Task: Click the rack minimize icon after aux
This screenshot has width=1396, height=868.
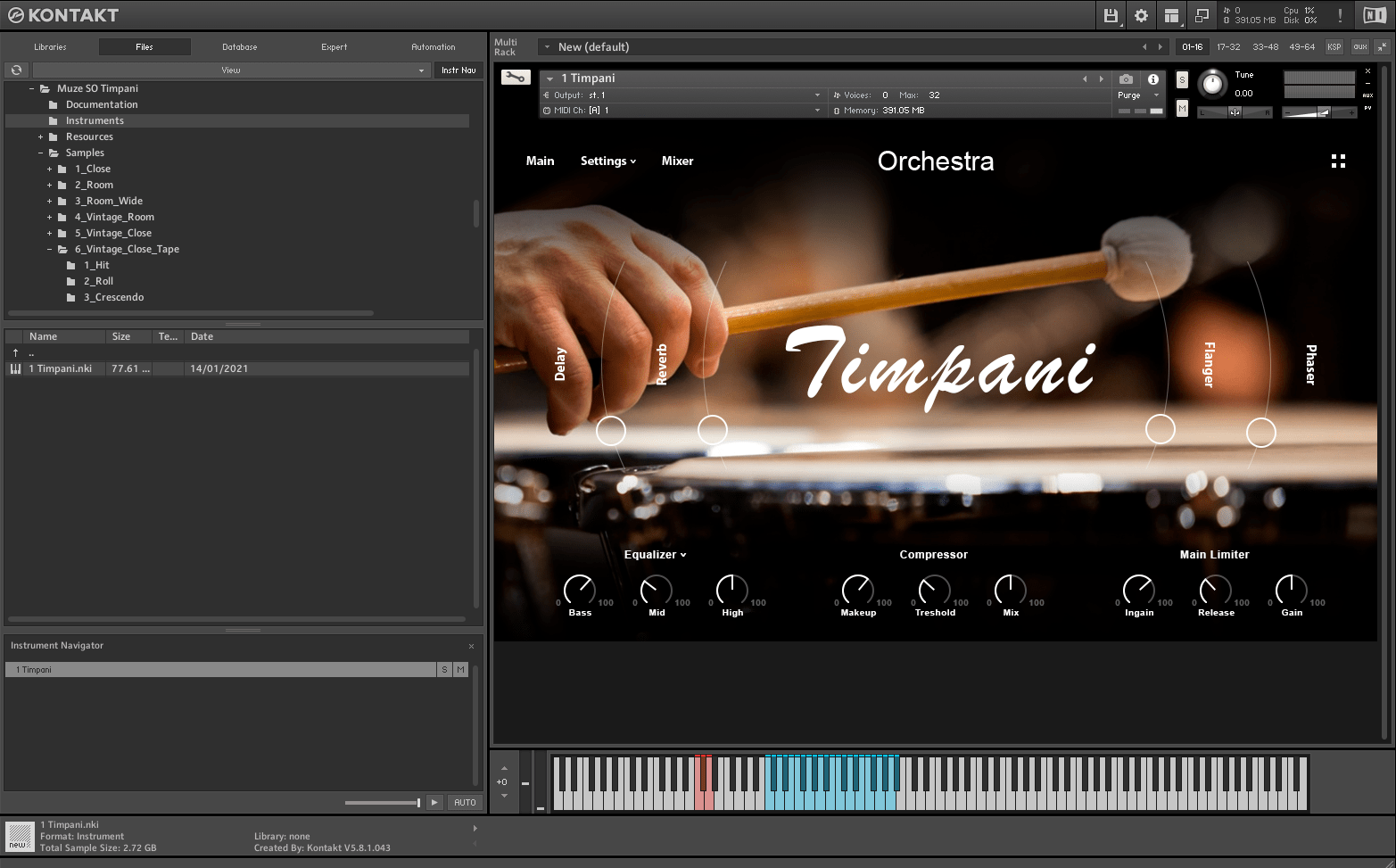Action: [1382, 46]
